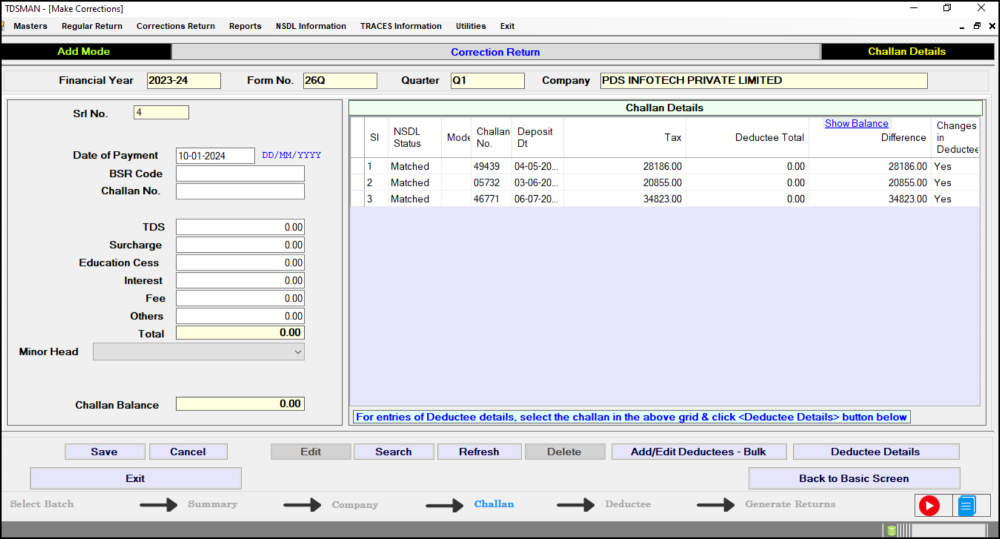1000x539 pixels.
Task: Click the difference value 34823.00
Action: click(x=907, y=199)
